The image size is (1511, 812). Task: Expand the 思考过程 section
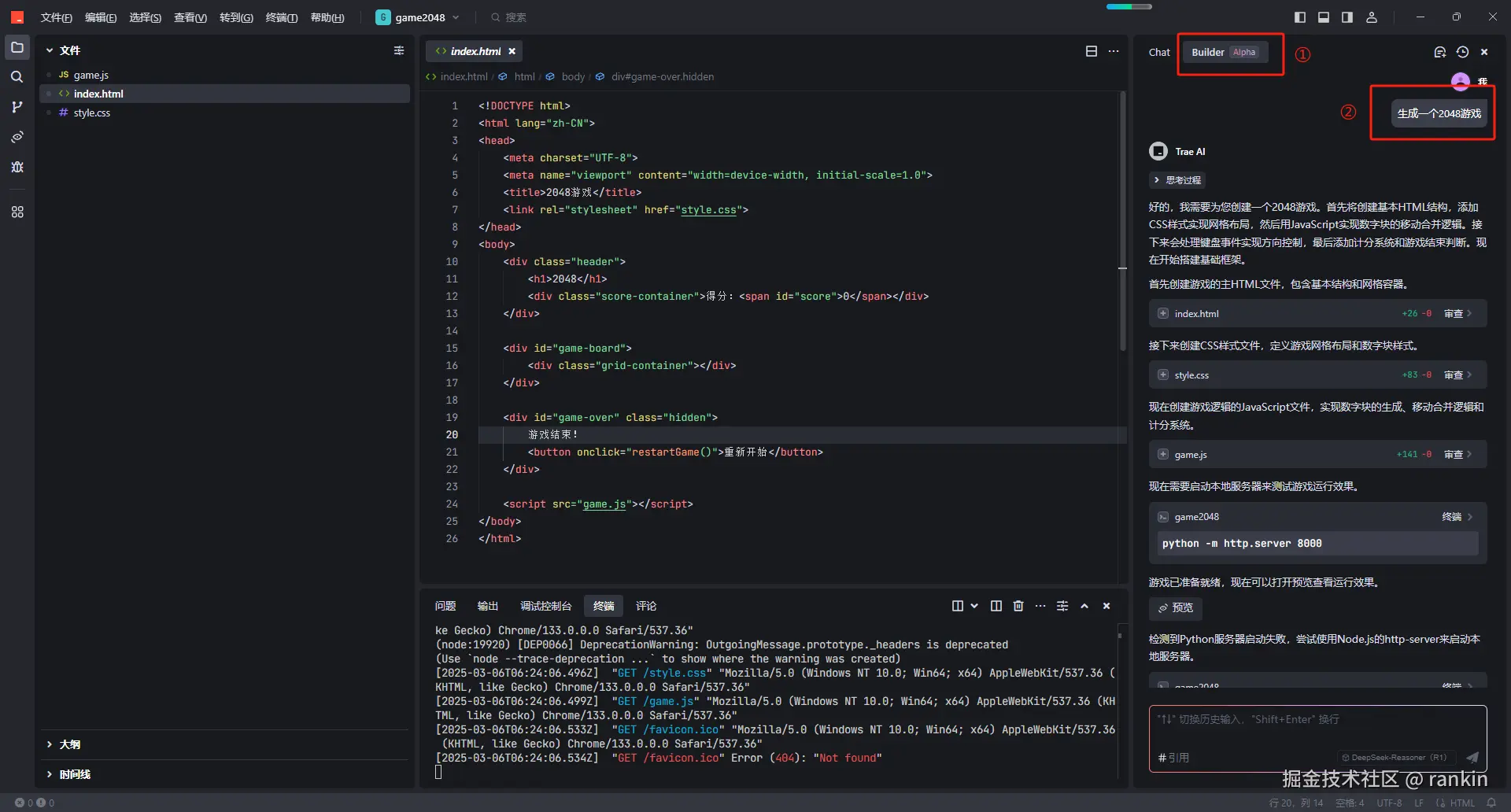(x=1177, y=180)
